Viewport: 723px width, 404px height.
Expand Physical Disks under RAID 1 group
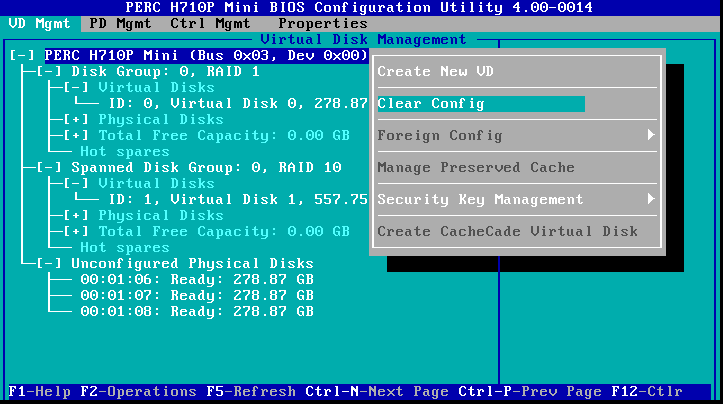(76, 120)
